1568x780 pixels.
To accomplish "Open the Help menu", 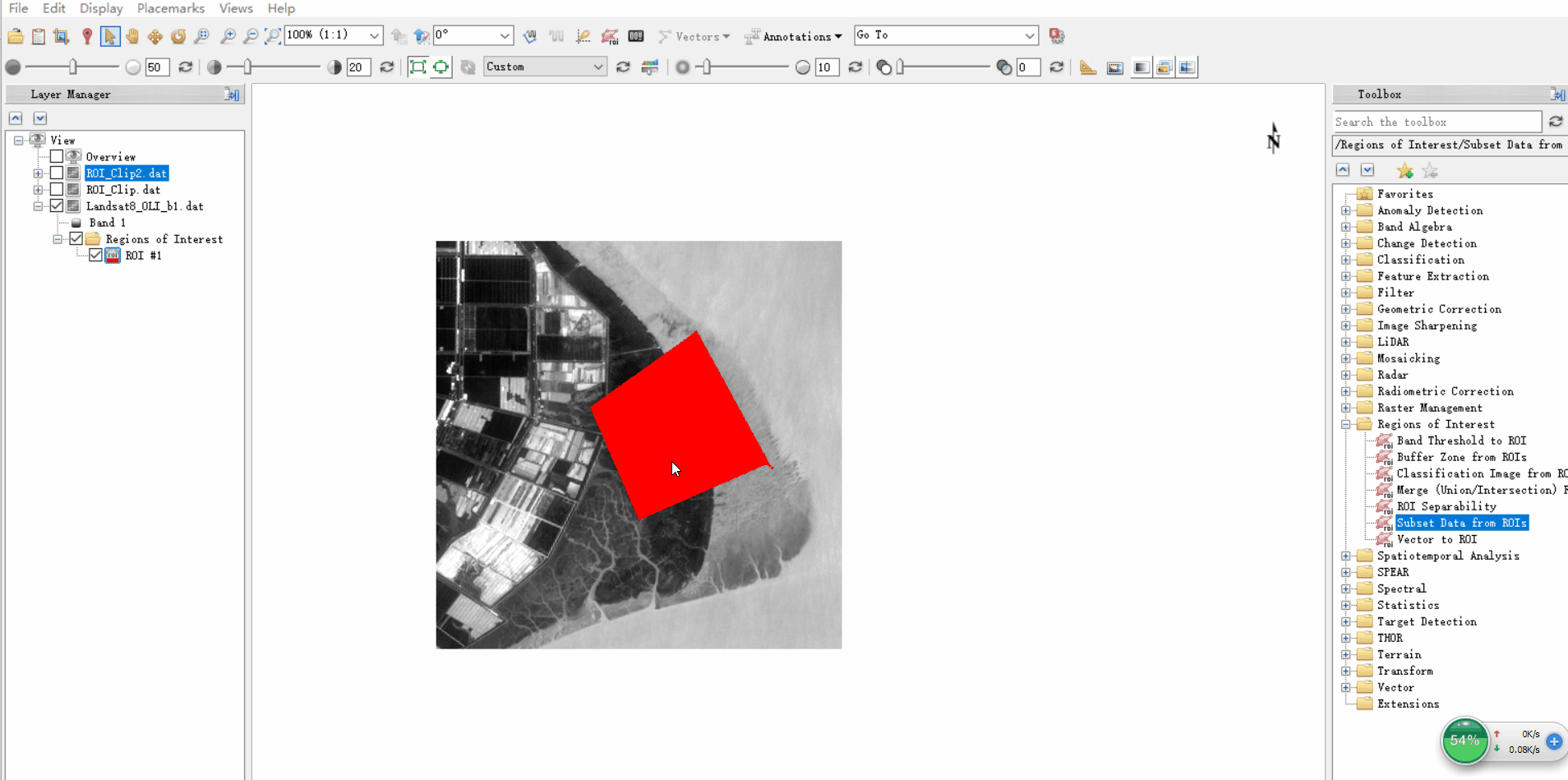I will [281, 8].
